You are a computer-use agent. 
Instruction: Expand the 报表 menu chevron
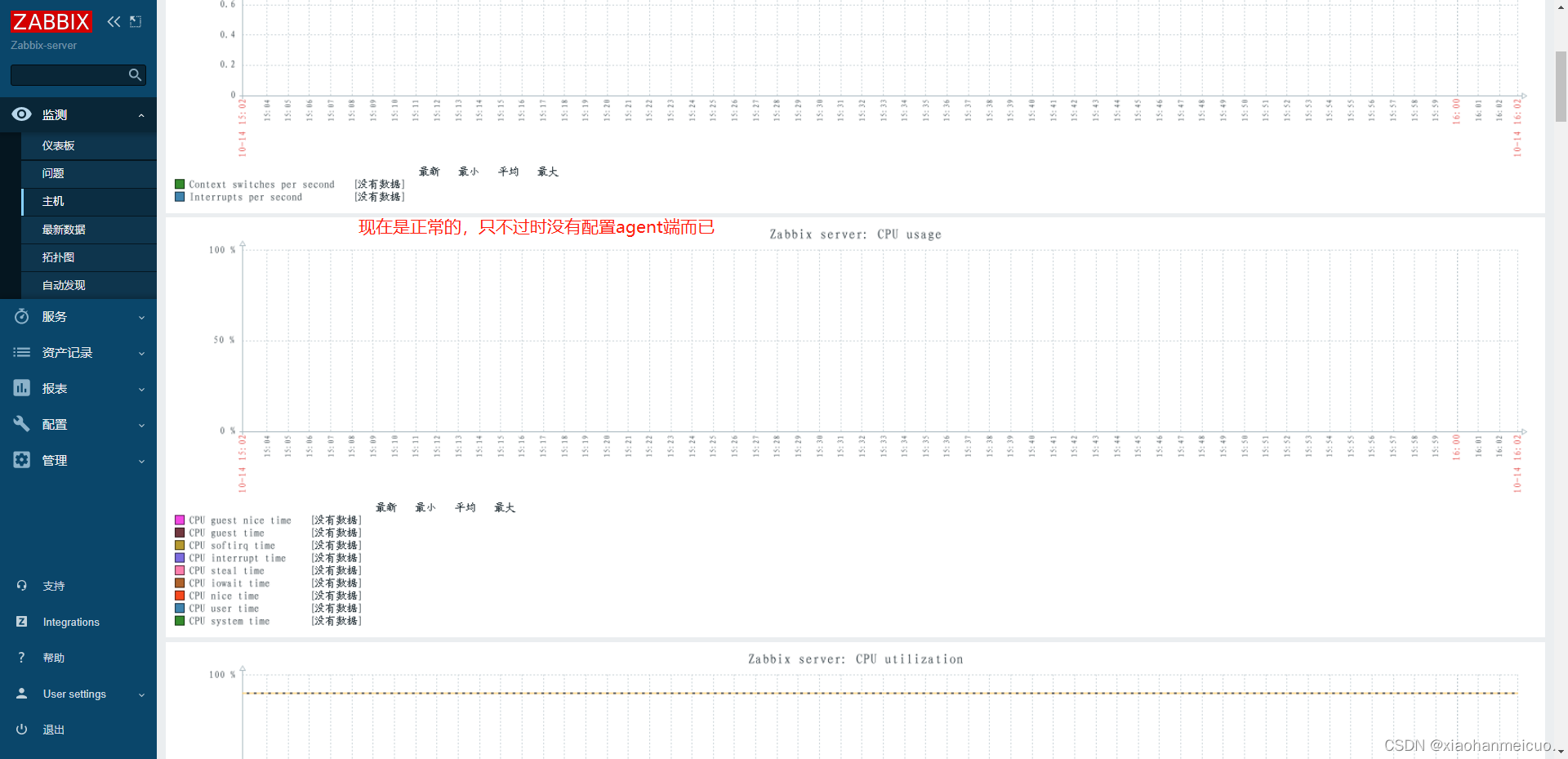(141, 389)
